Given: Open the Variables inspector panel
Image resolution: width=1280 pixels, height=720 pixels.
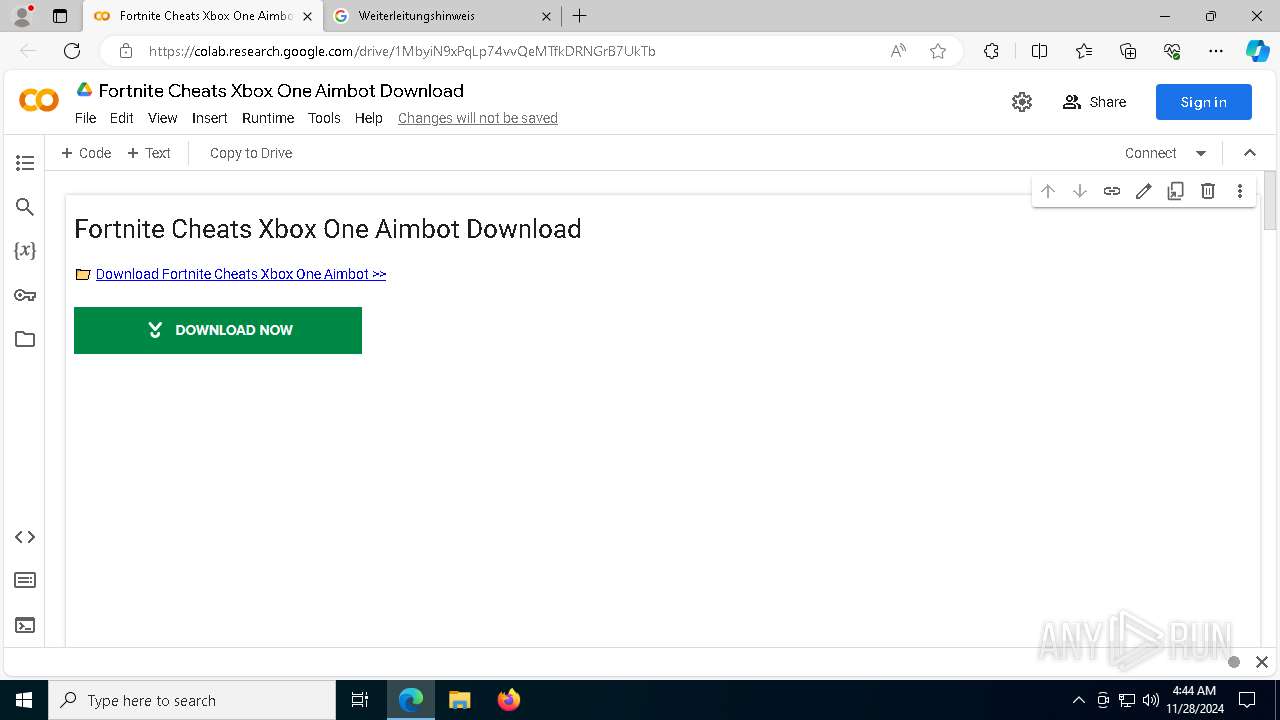Looking at the screenshot, I should [25, 251].
